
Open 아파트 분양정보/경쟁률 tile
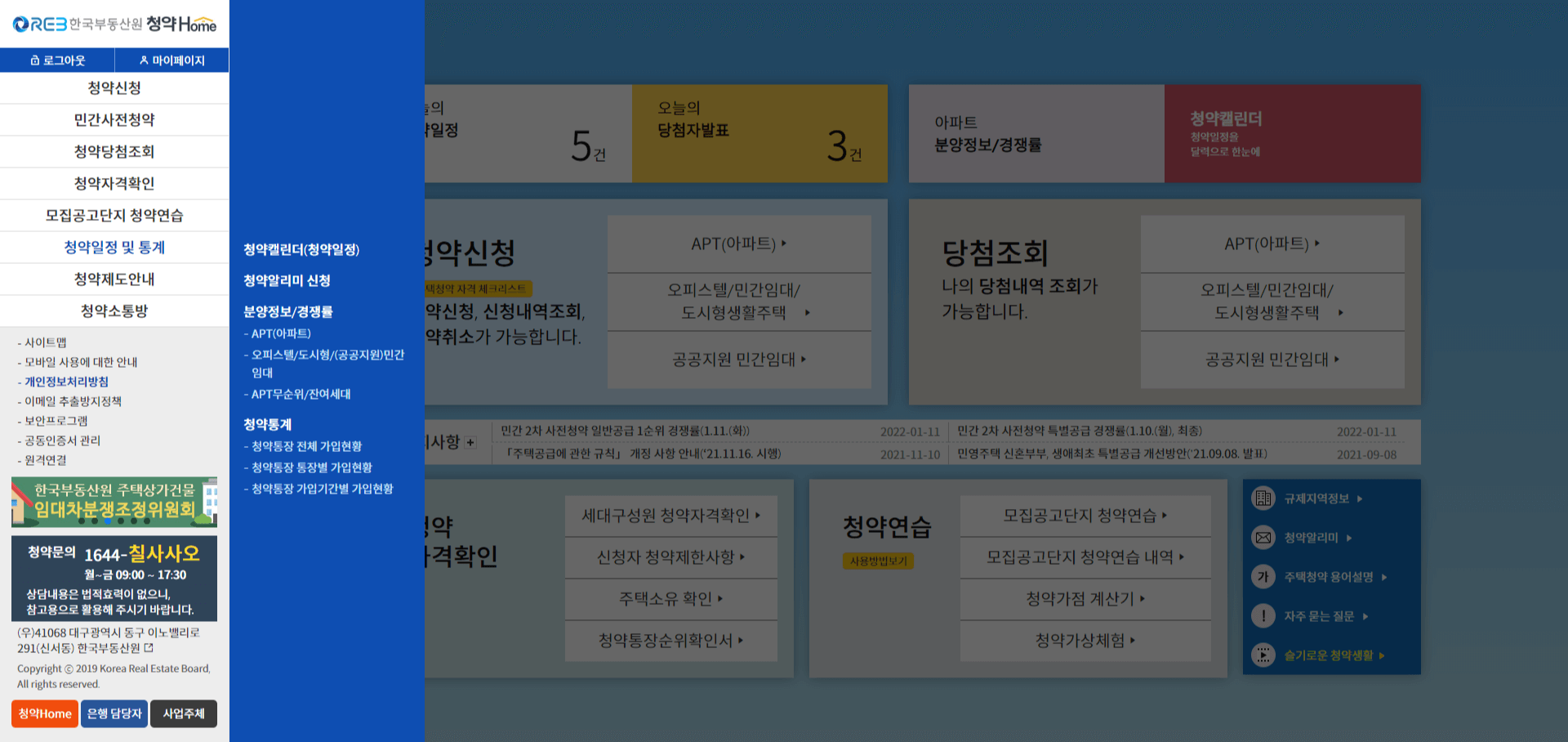[1036, 133]
